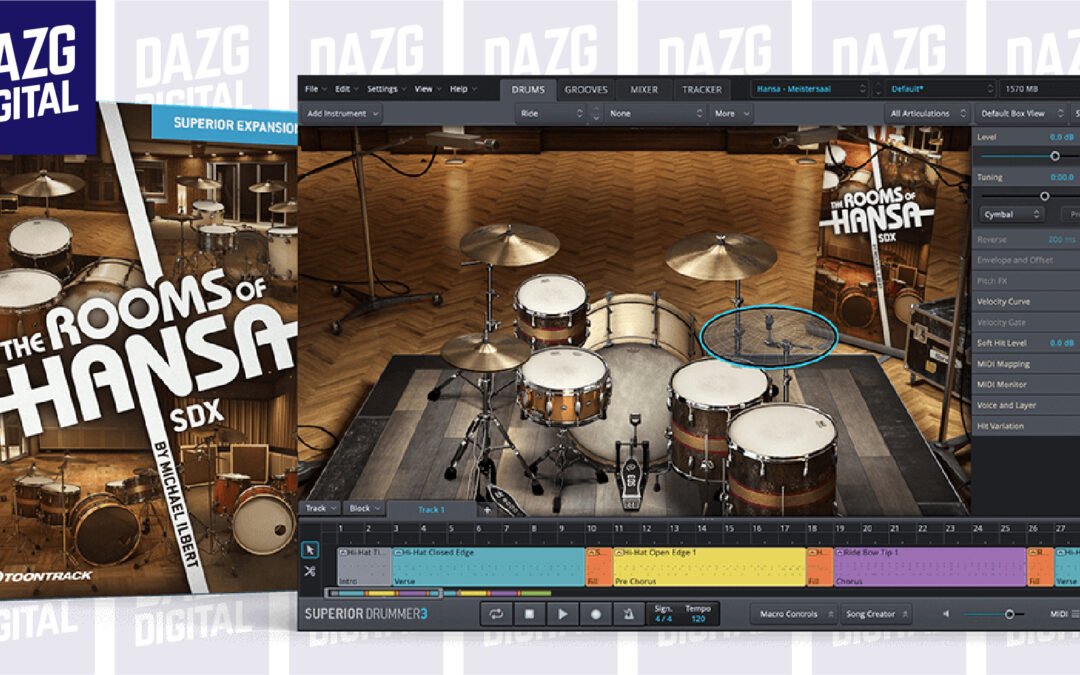Select the yellow Pre Chorus block
The image size is (1080, 675).
tap(709, 567)
